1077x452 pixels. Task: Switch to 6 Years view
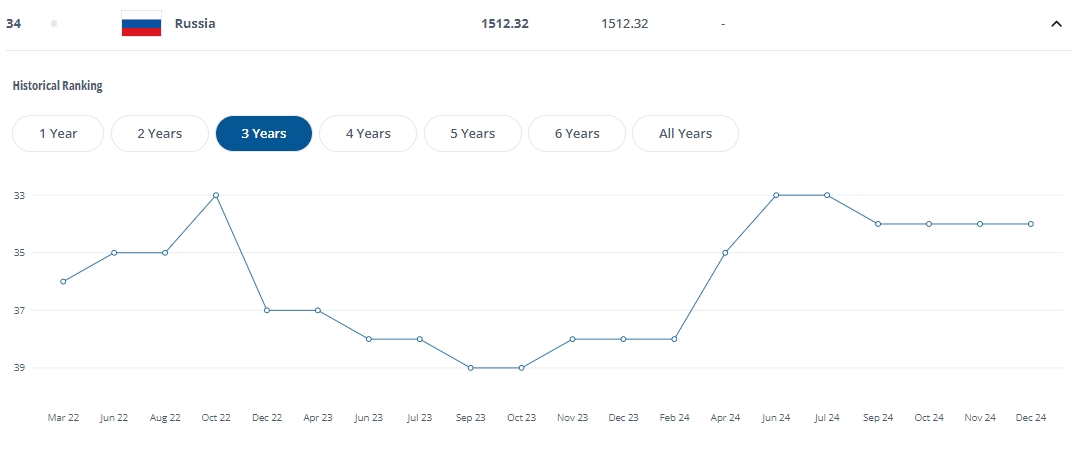pyautogui.click(x=577, y=134)
